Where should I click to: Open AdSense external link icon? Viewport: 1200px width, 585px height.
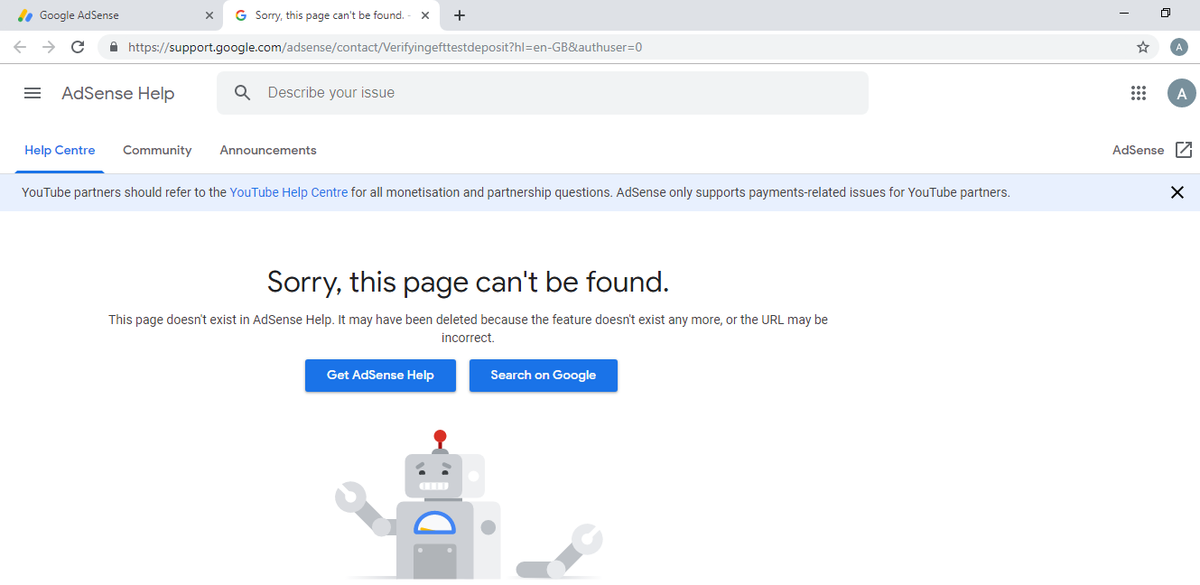(x=1184, y=150)
